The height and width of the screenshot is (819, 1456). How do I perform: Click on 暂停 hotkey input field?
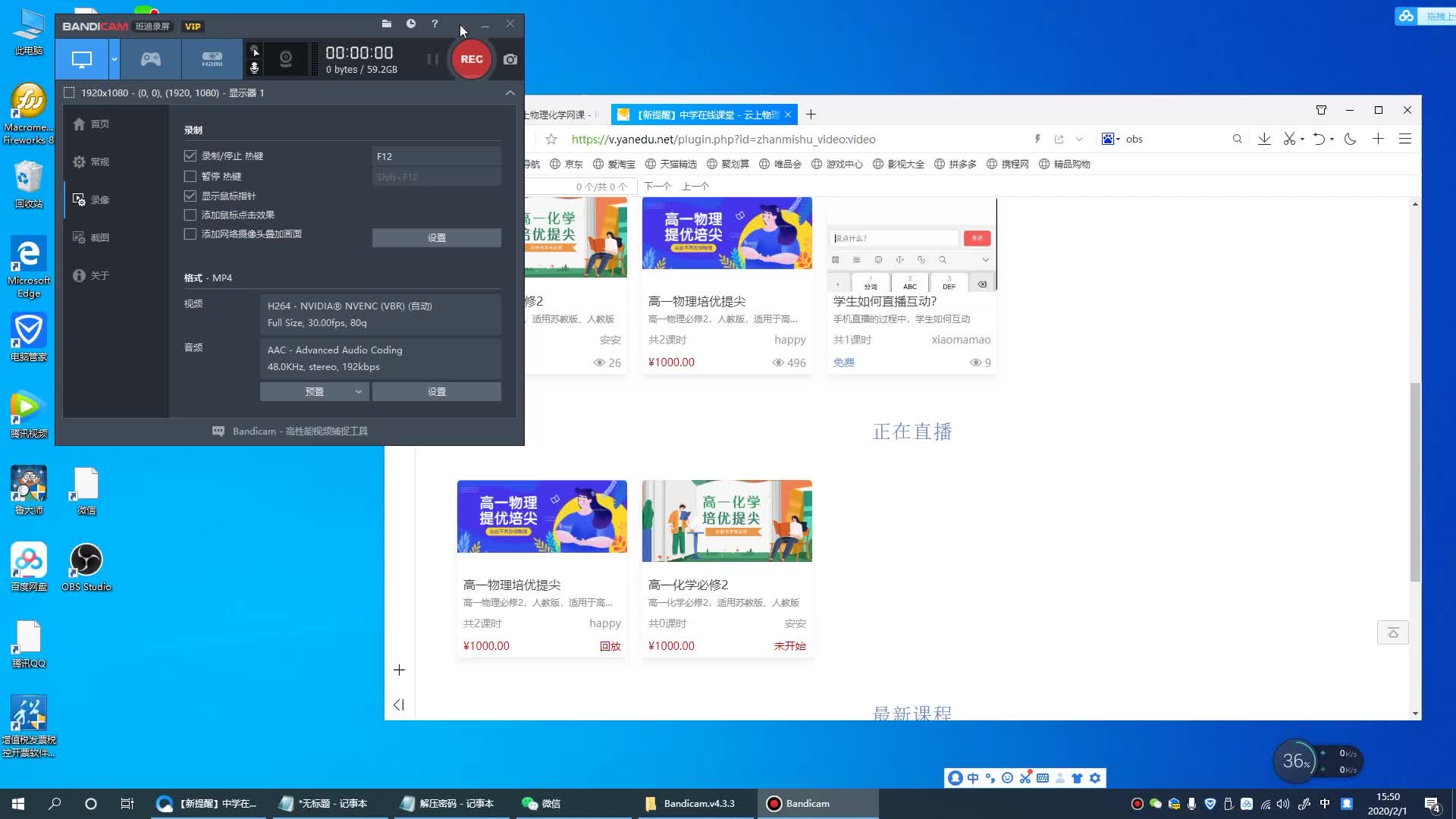coord(435,177)
